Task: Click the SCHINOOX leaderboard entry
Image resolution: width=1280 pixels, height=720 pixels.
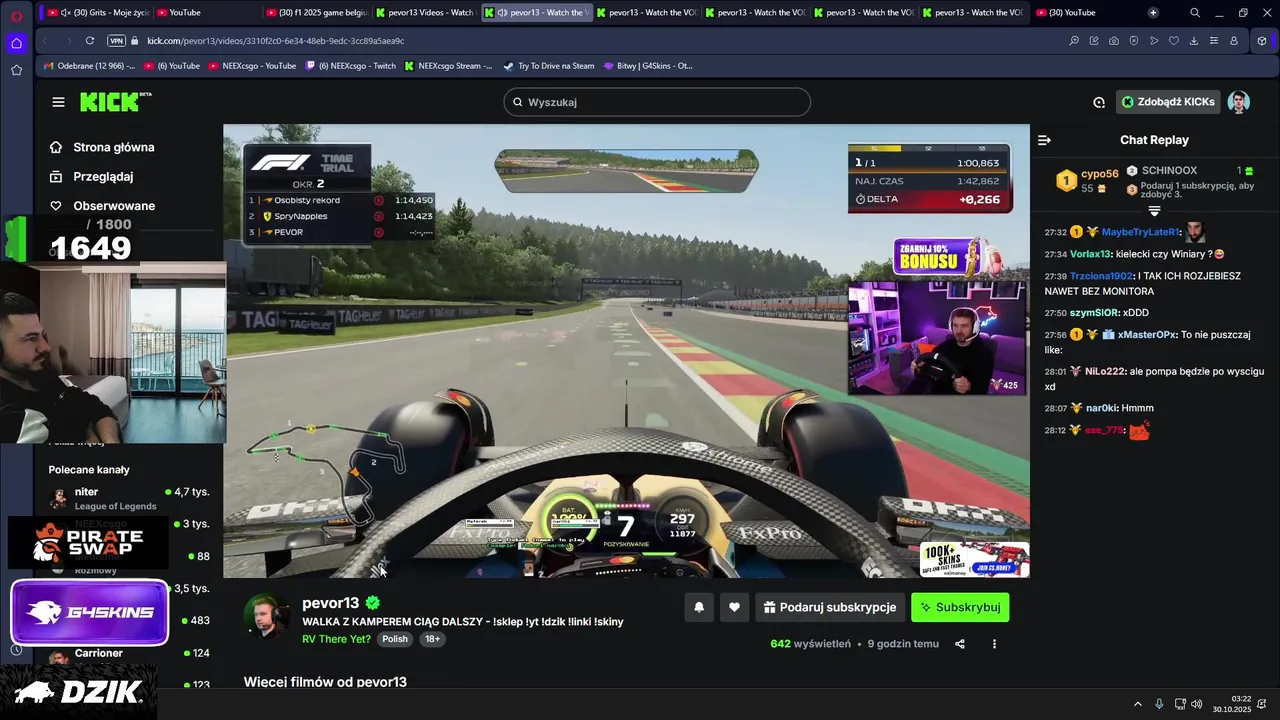Action: (x=1169, y=171)
